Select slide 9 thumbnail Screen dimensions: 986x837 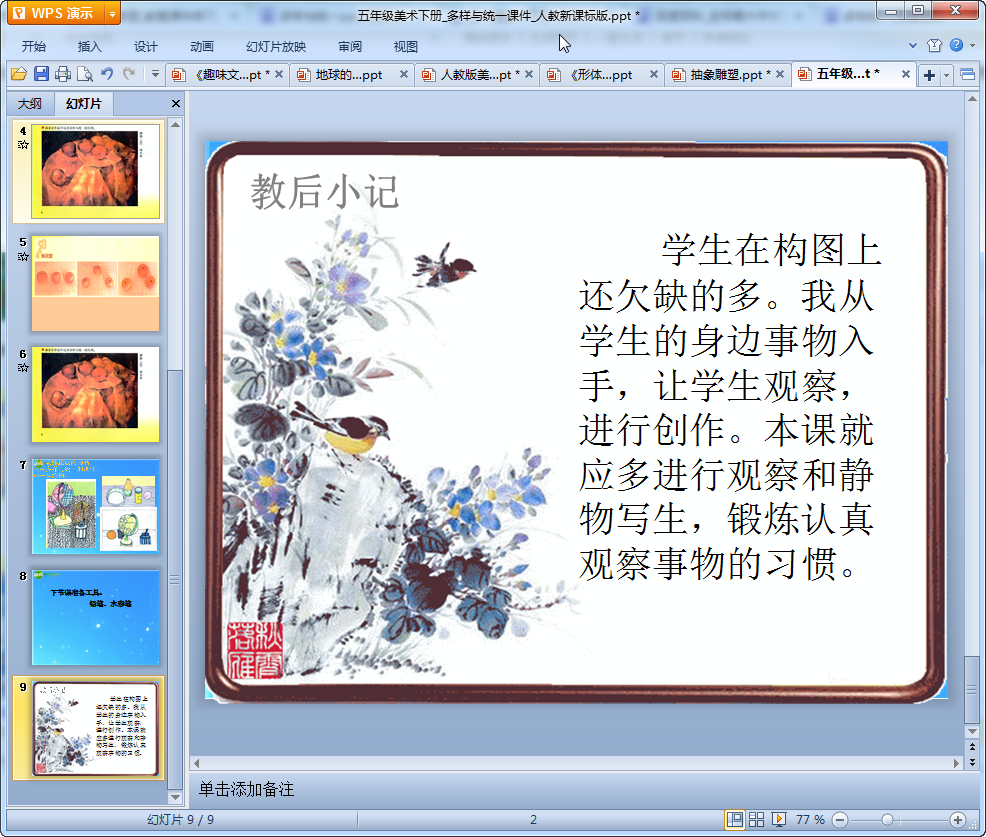tap(96, 728)
